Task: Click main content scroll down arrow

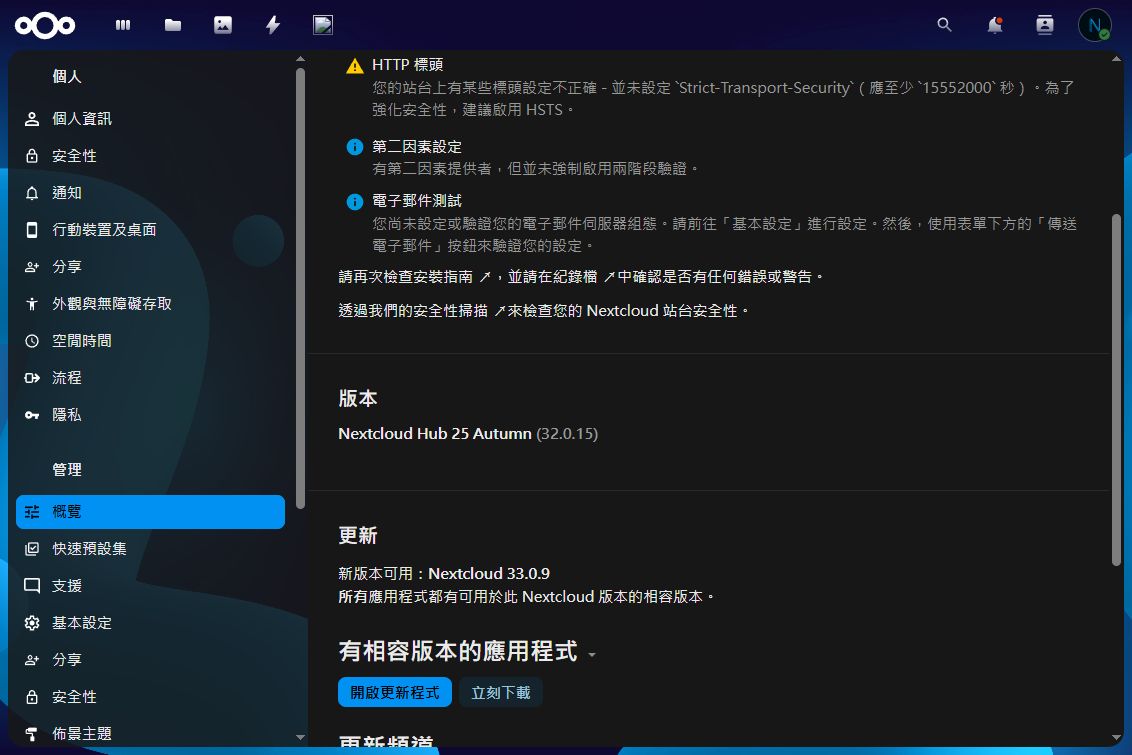Action: [x=1116, y=737]
